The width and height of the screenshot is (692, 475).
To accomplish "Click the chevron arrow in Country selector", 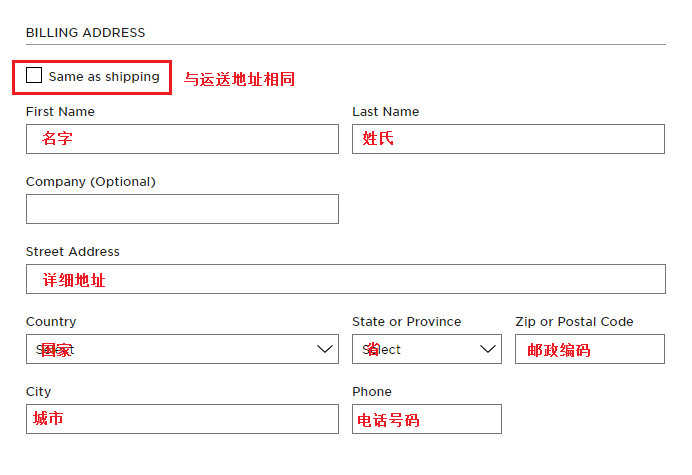I will [x=325, y=349].
